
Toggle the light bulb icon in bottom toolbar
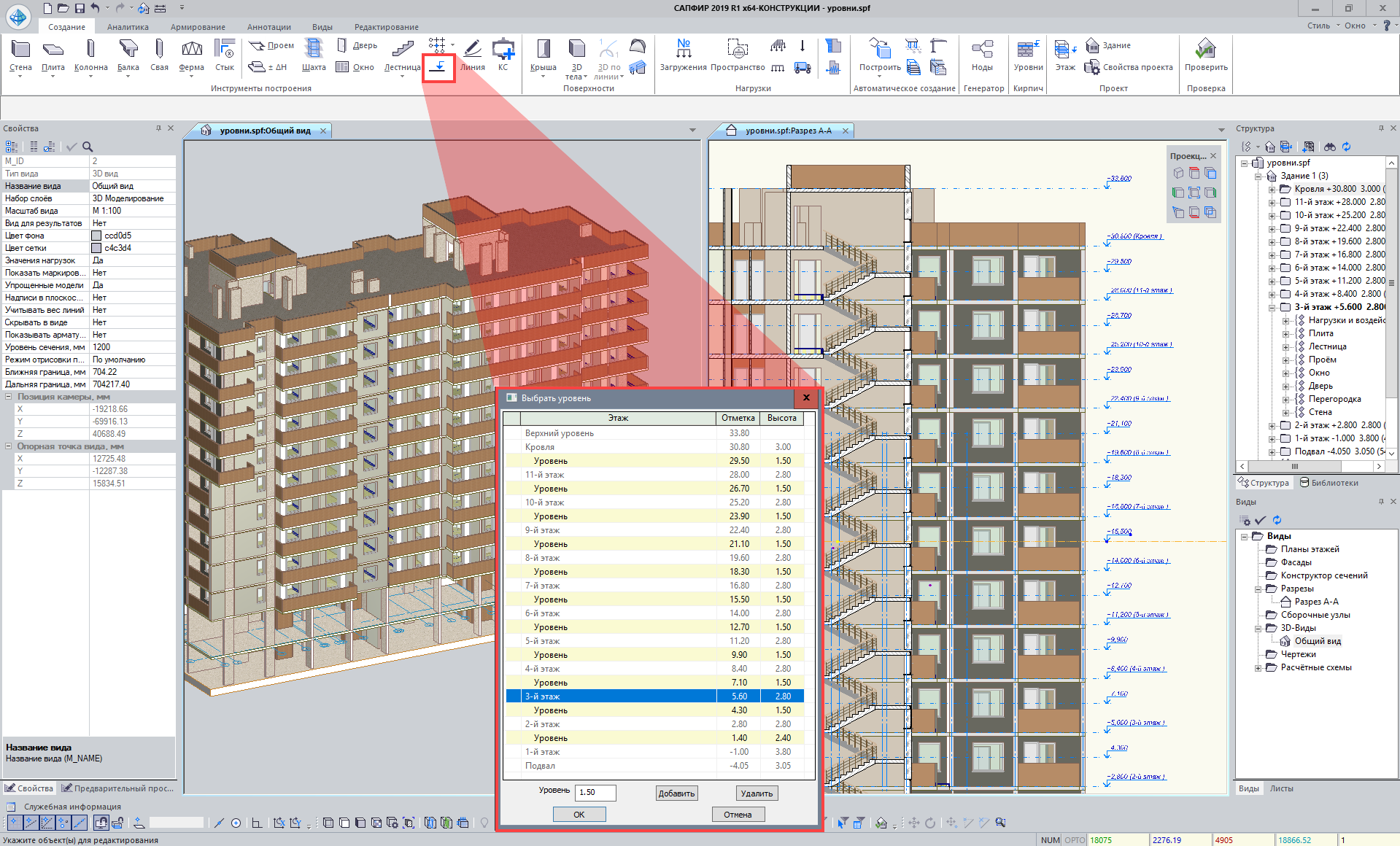484,823
